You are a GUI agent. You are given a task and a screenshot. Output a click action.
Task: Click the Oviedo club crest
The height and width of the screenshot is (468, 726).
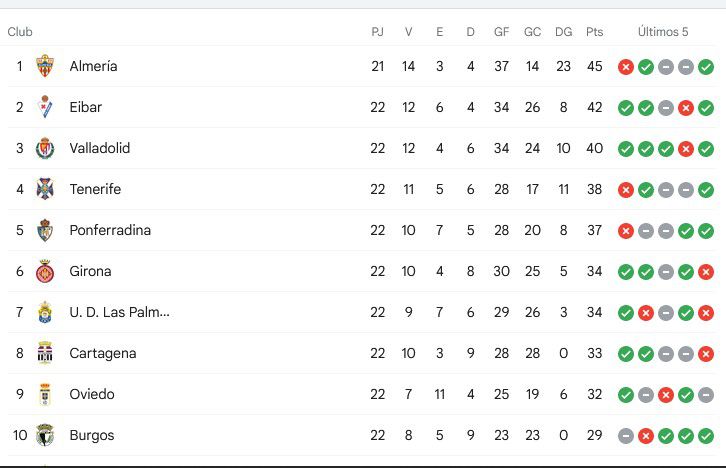45,394
